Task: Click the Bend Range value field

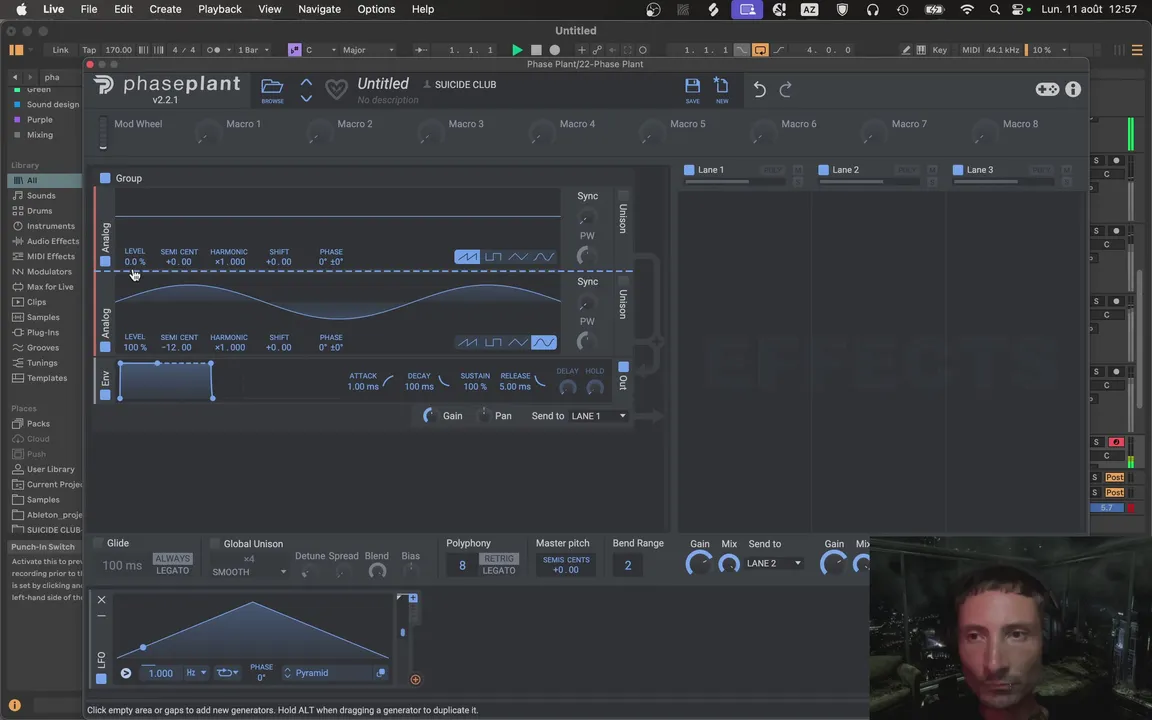Action: click(627, 565)
